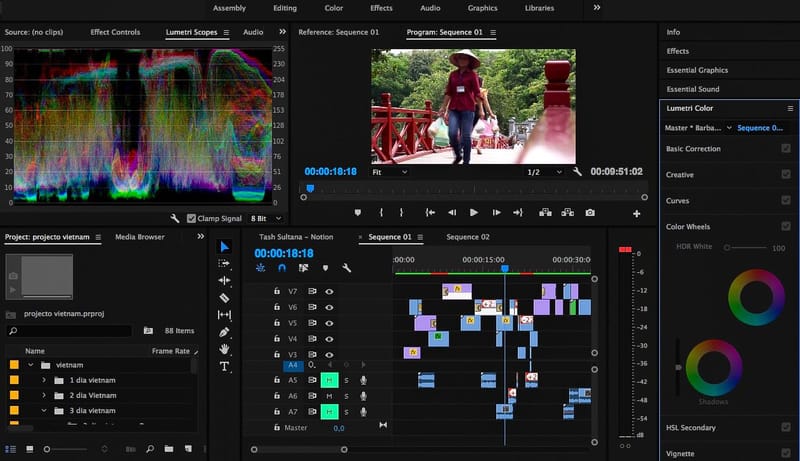Select the Razor tool

click(x=224, y=298)
